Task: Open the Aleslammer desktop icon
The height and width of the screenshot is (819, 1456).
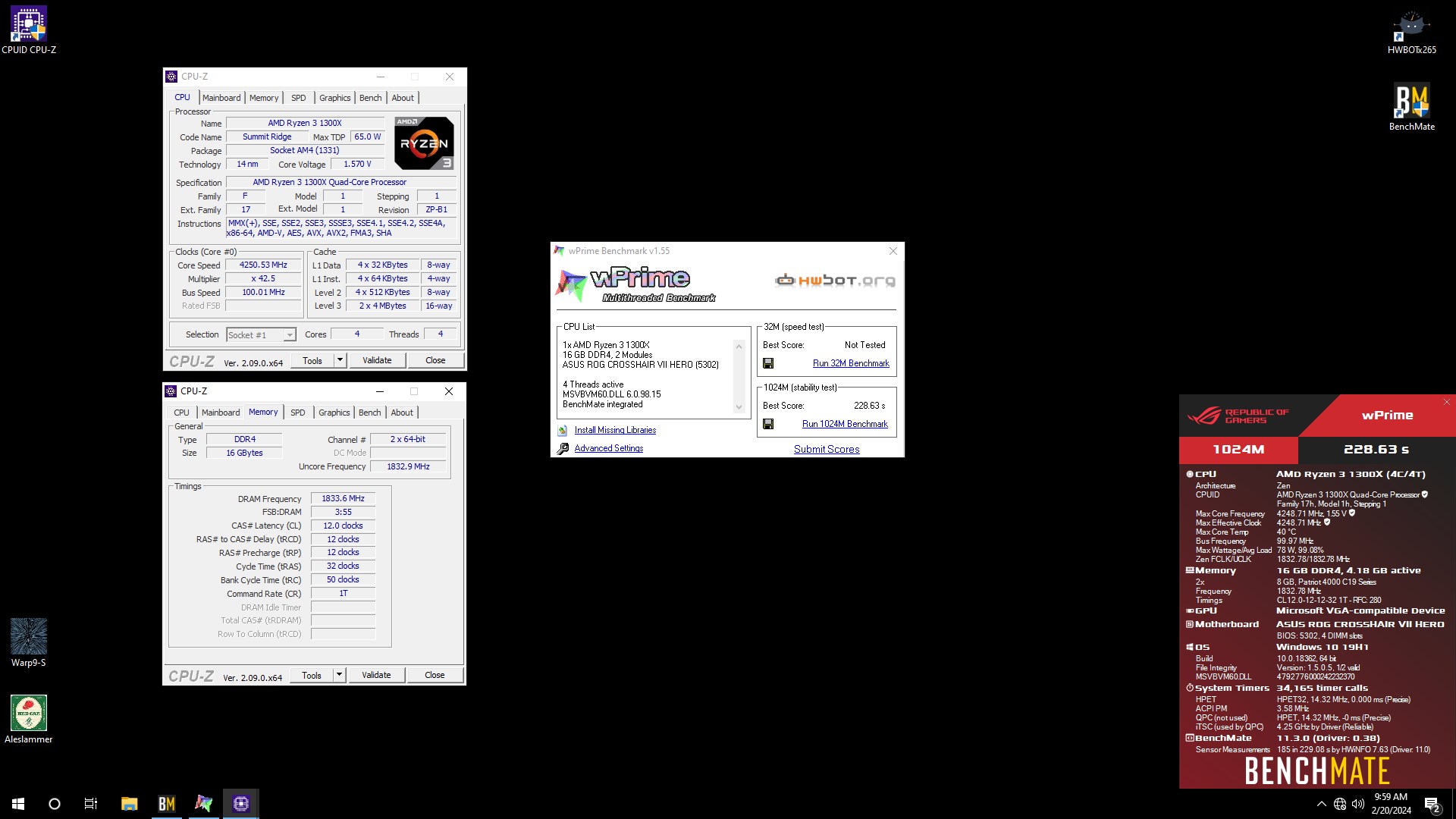Action: tap(29, 720)
